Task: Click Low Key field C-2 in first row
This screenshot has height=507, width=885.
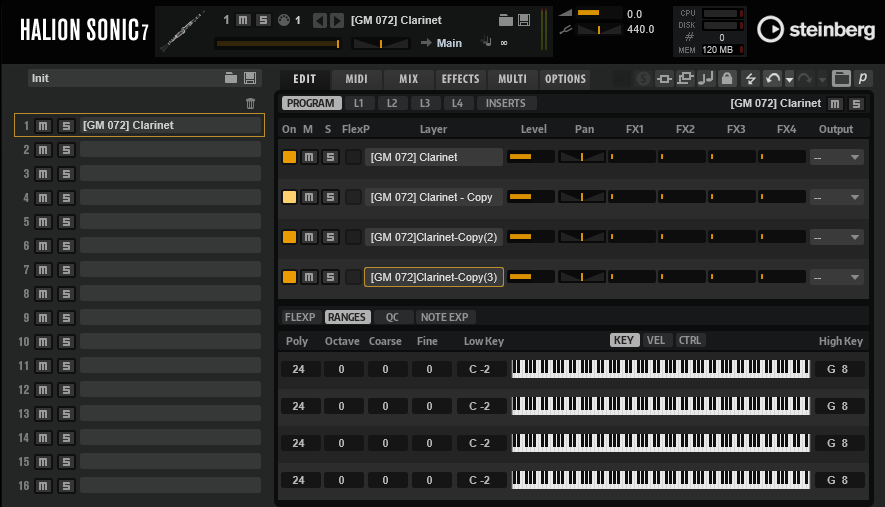Action: tap(480, 369)
